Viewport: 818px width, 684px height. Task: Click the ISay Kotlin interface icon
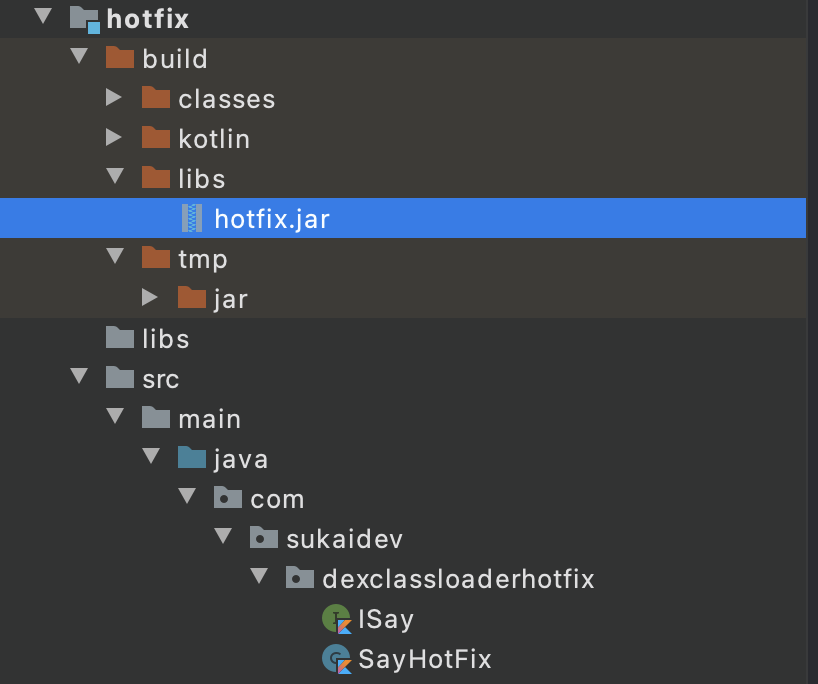(337, 619)
